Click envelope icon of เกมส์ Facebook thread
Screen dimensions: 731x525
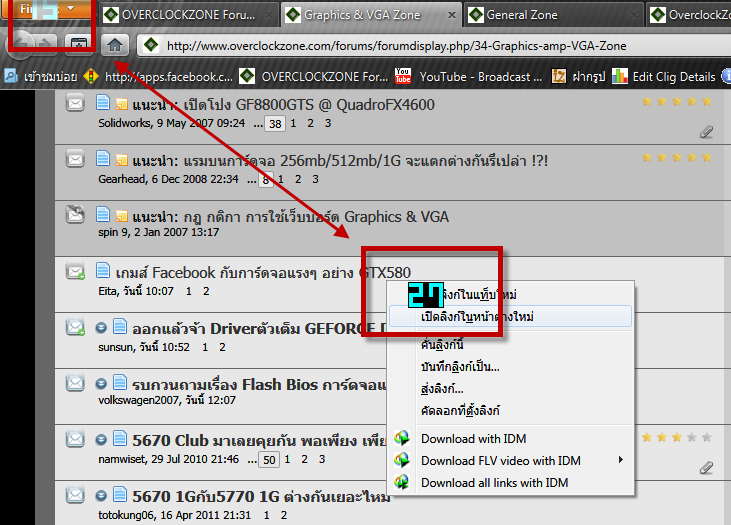pyautogui.click(x=75, y=271)
